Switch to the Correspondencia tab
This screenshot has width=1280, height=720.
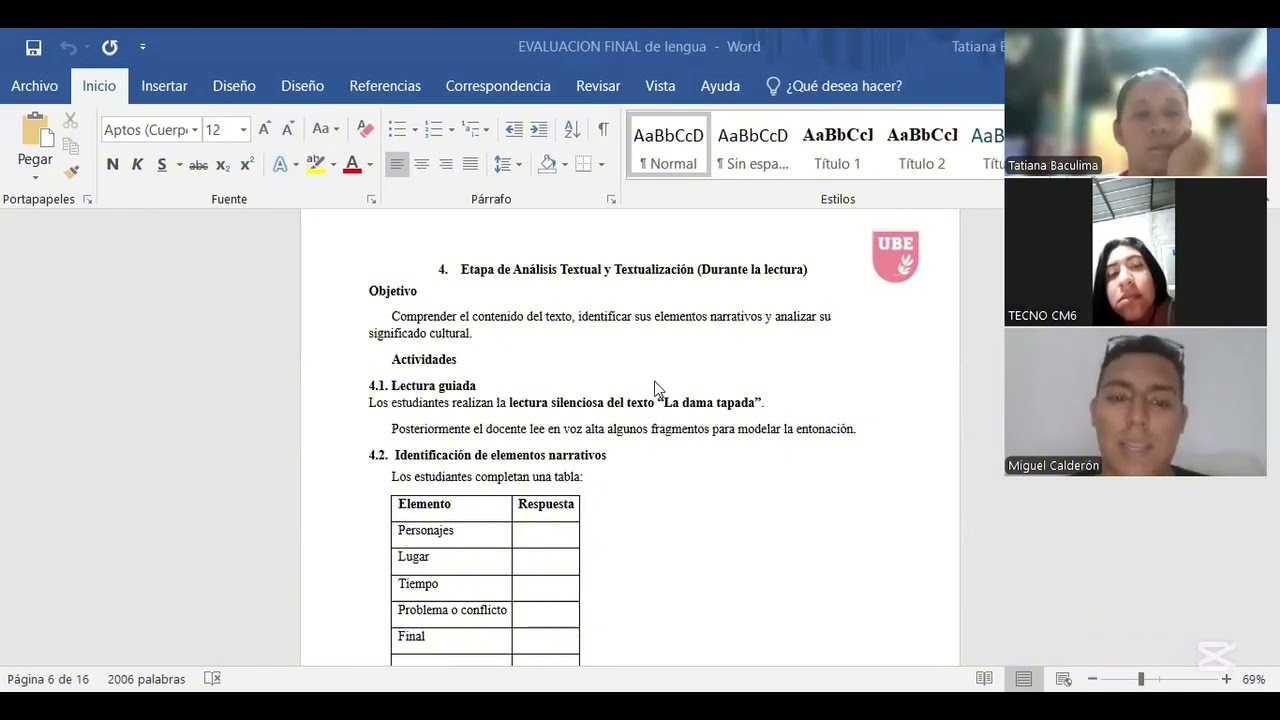pos(498,86)
